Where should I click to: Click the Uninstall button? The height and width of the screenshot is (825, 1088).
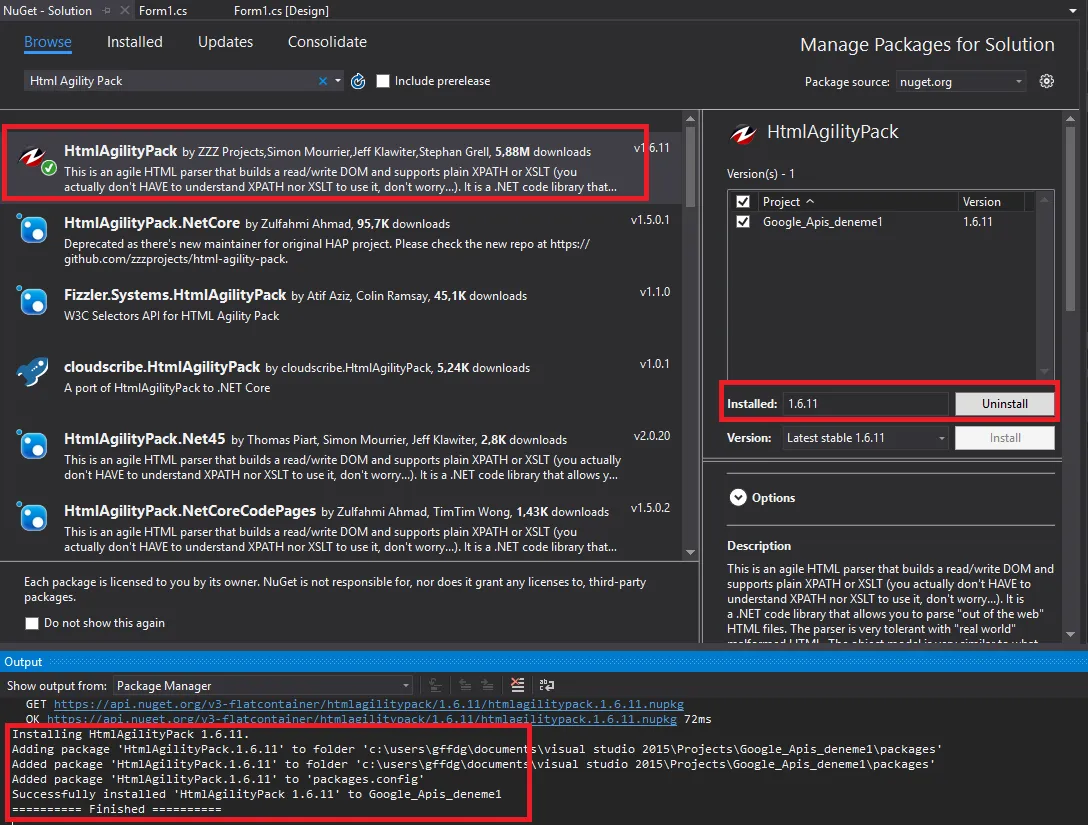(x=1005, y=404)
